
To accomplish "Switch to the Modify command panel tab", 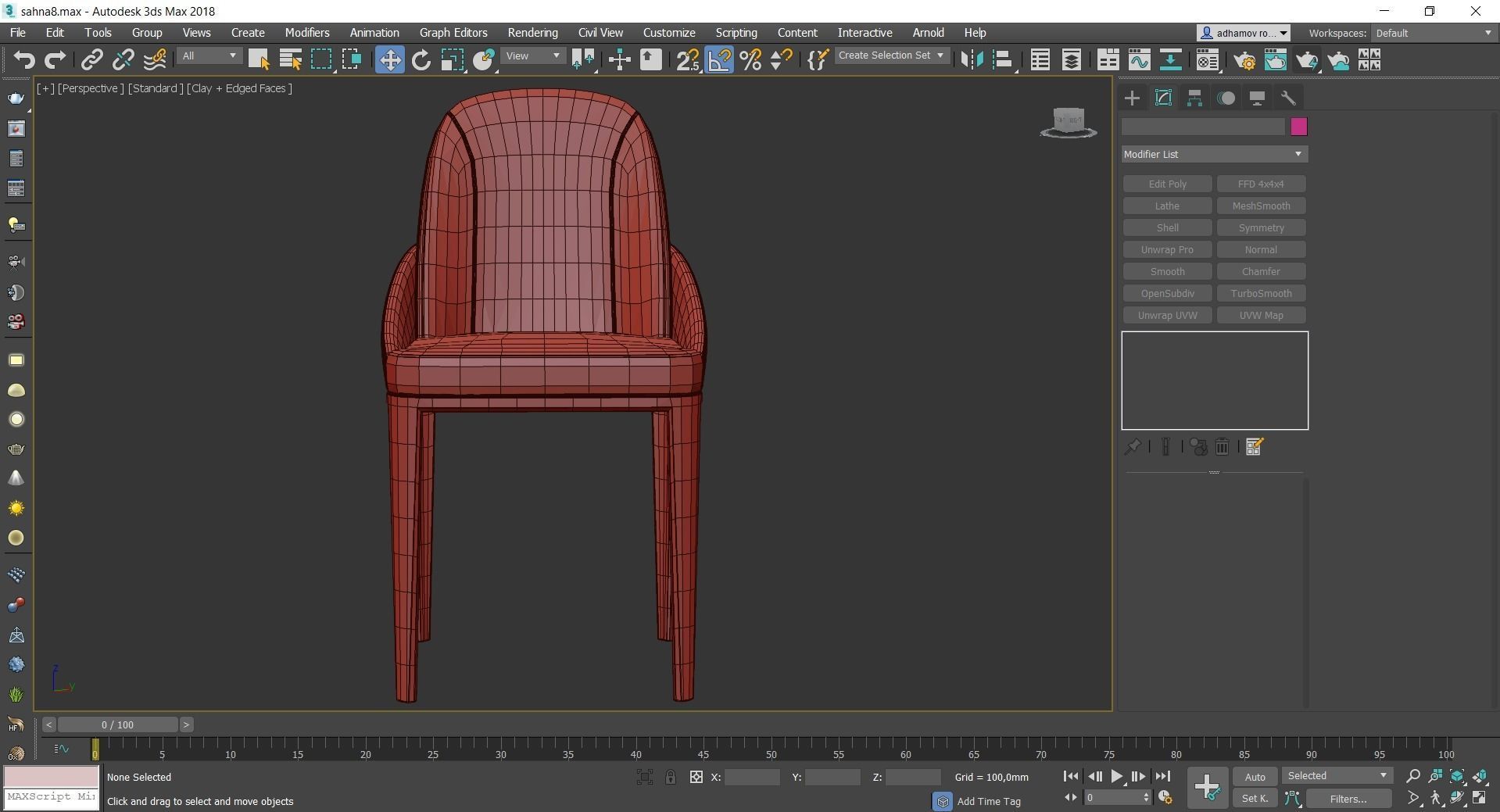I will click(1163, 98).
